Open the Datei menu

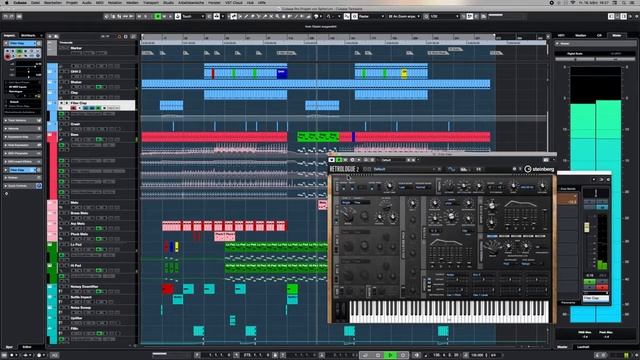(36, 2)
